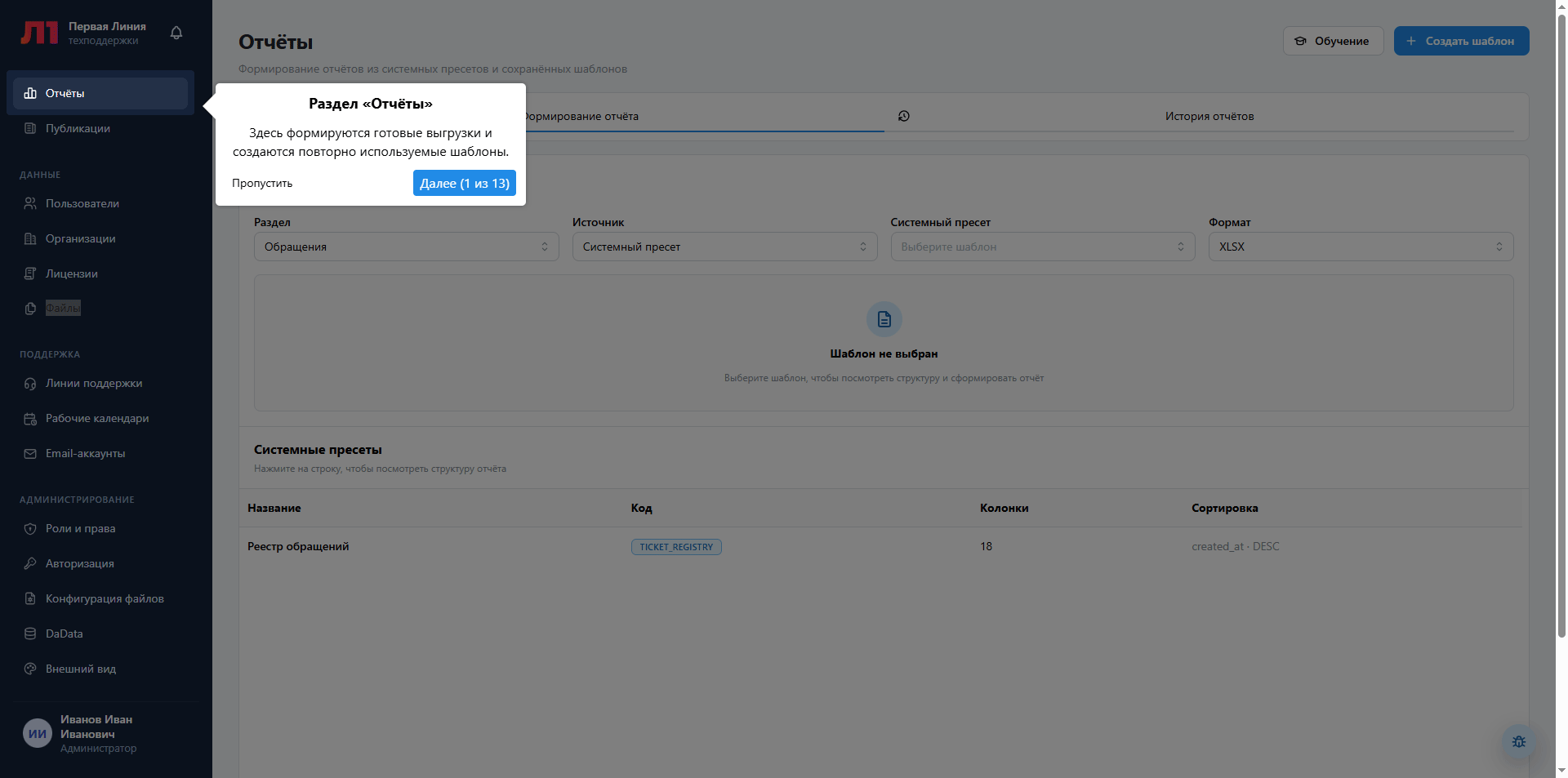Open Отчёты in the sidebar menu
This screenshot has width=1568, height=778.
pyautogui.click(x=100, y=93)
